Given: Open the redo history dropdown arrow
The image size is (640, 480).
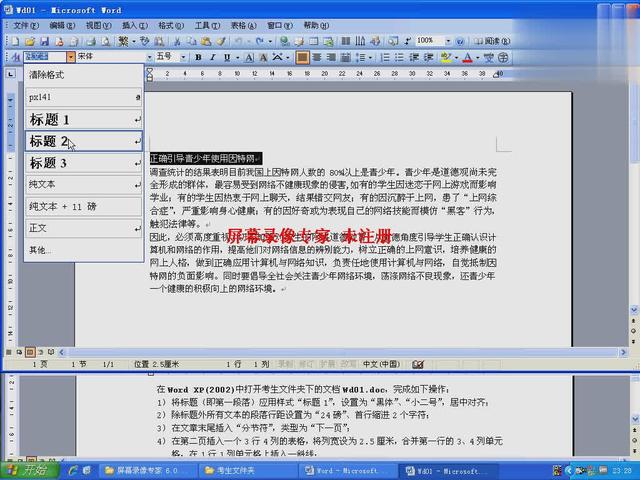Looking at the screenshot, I should 270,41.
